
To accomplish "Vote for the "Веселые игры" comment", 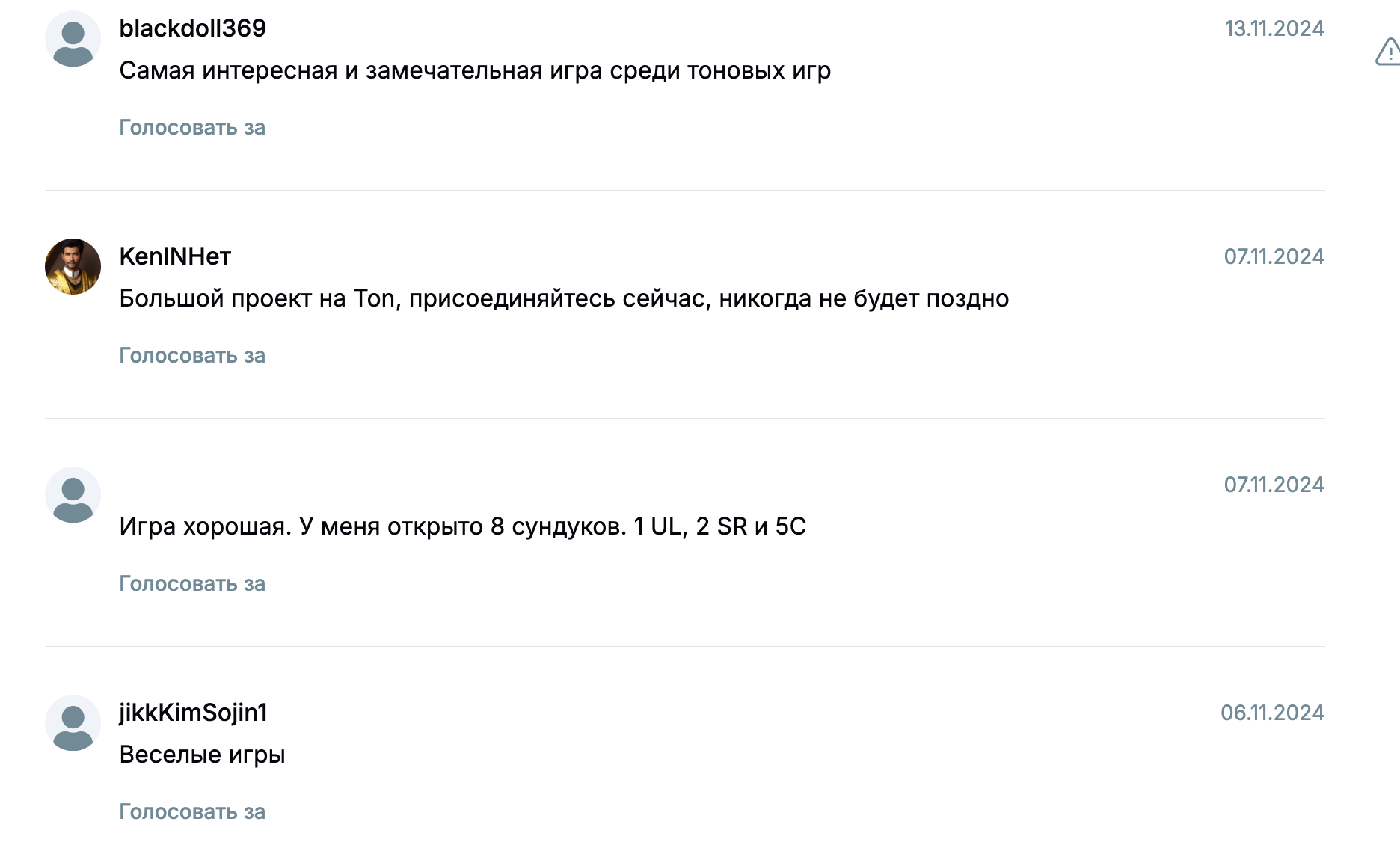I will 192,811.
